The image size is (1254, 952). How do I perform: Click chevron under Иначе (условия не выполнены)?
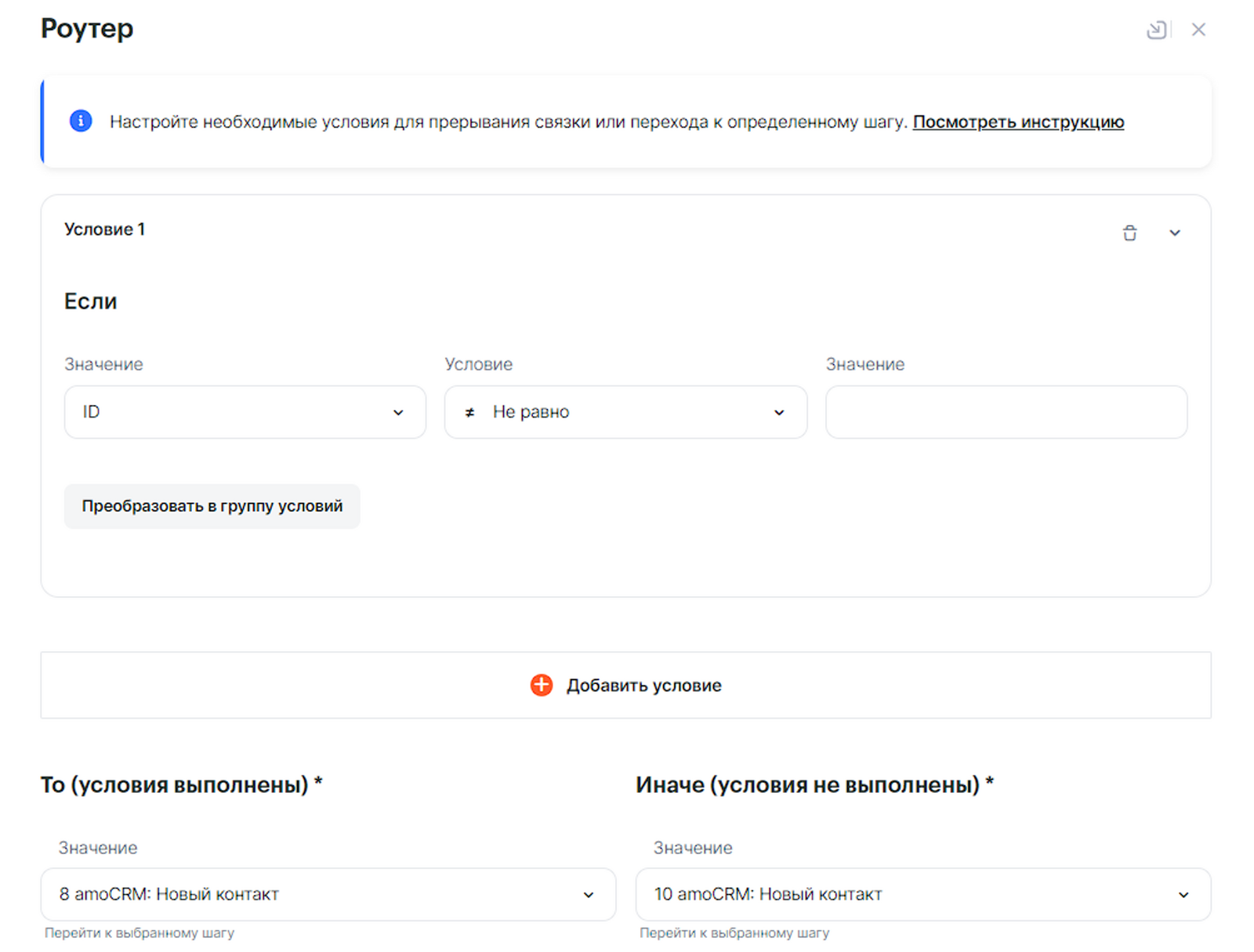1183,895
